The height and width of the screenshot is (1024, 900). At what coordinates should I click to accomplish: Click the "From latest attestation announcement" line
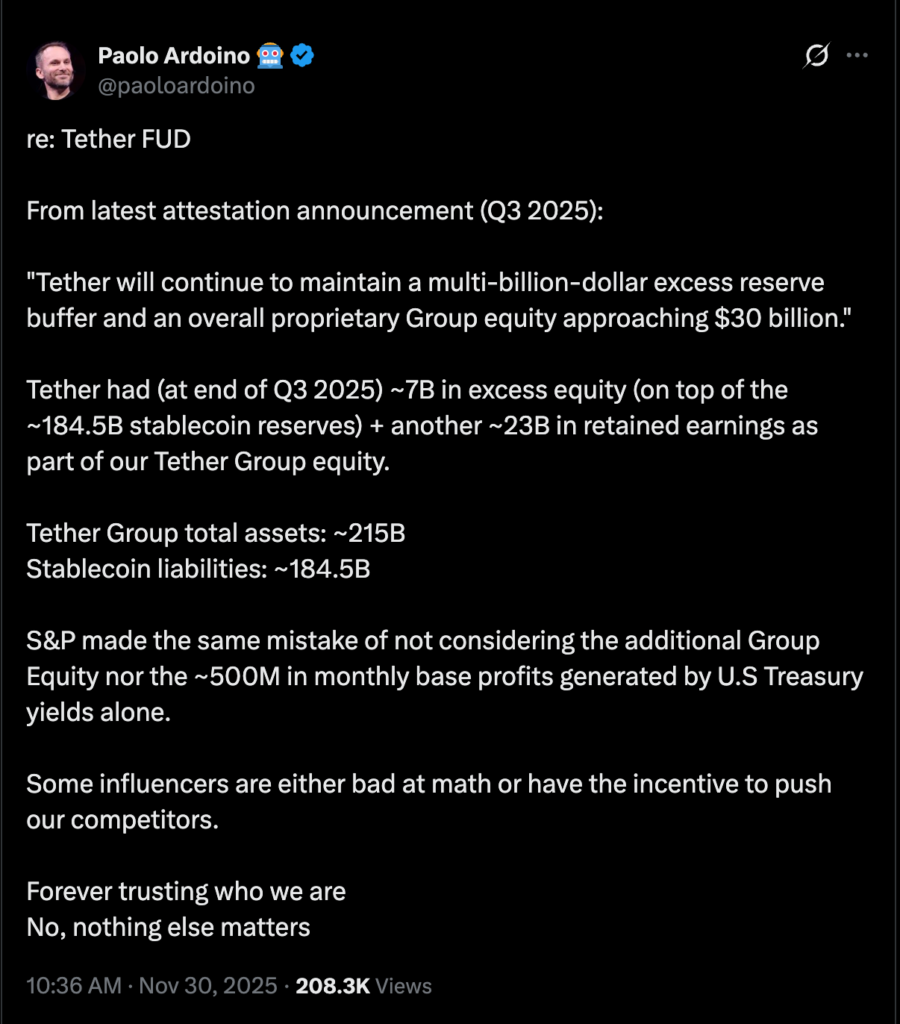[x=315, y=211]
